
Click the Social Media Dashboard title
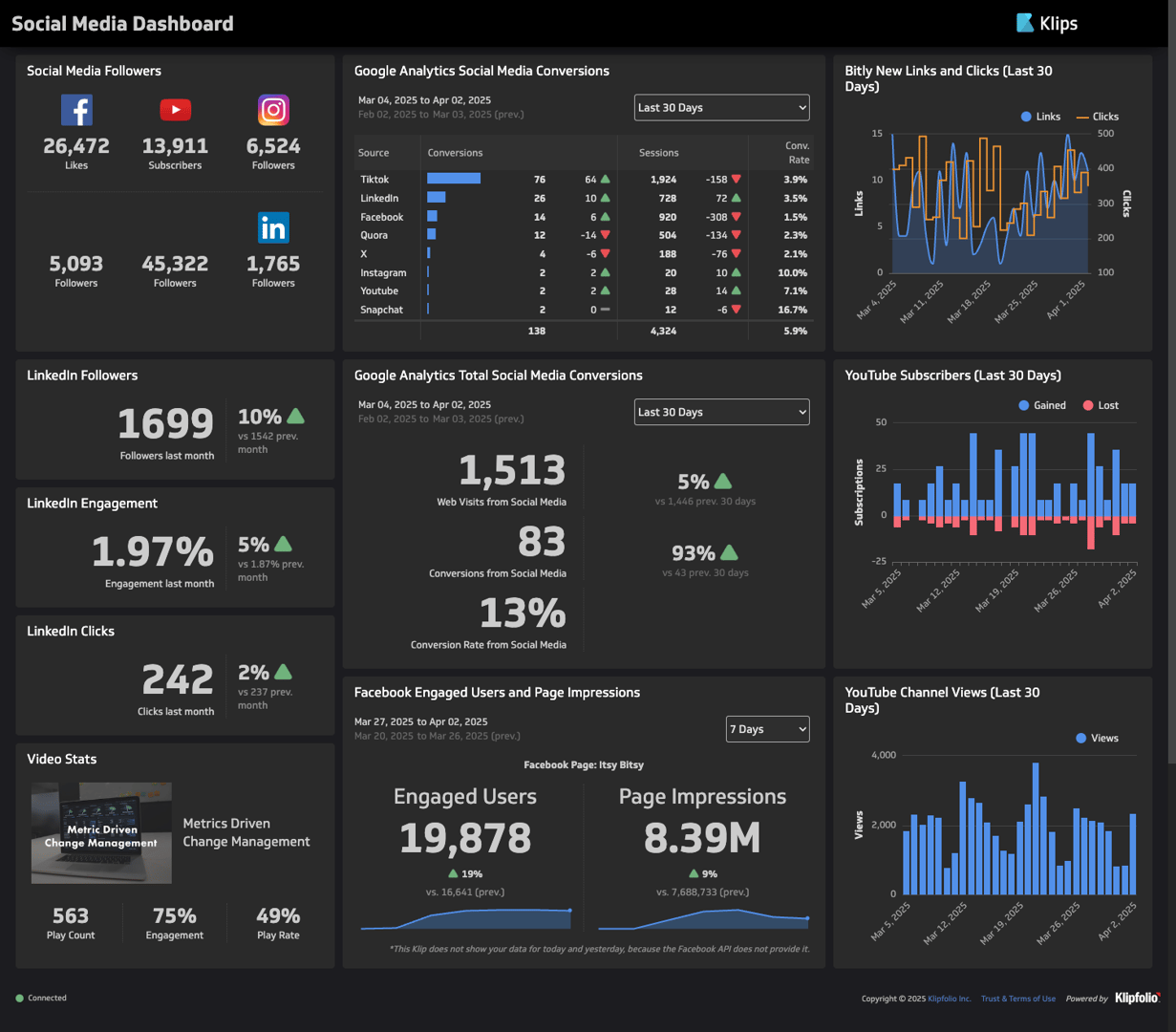pos(122,23)
